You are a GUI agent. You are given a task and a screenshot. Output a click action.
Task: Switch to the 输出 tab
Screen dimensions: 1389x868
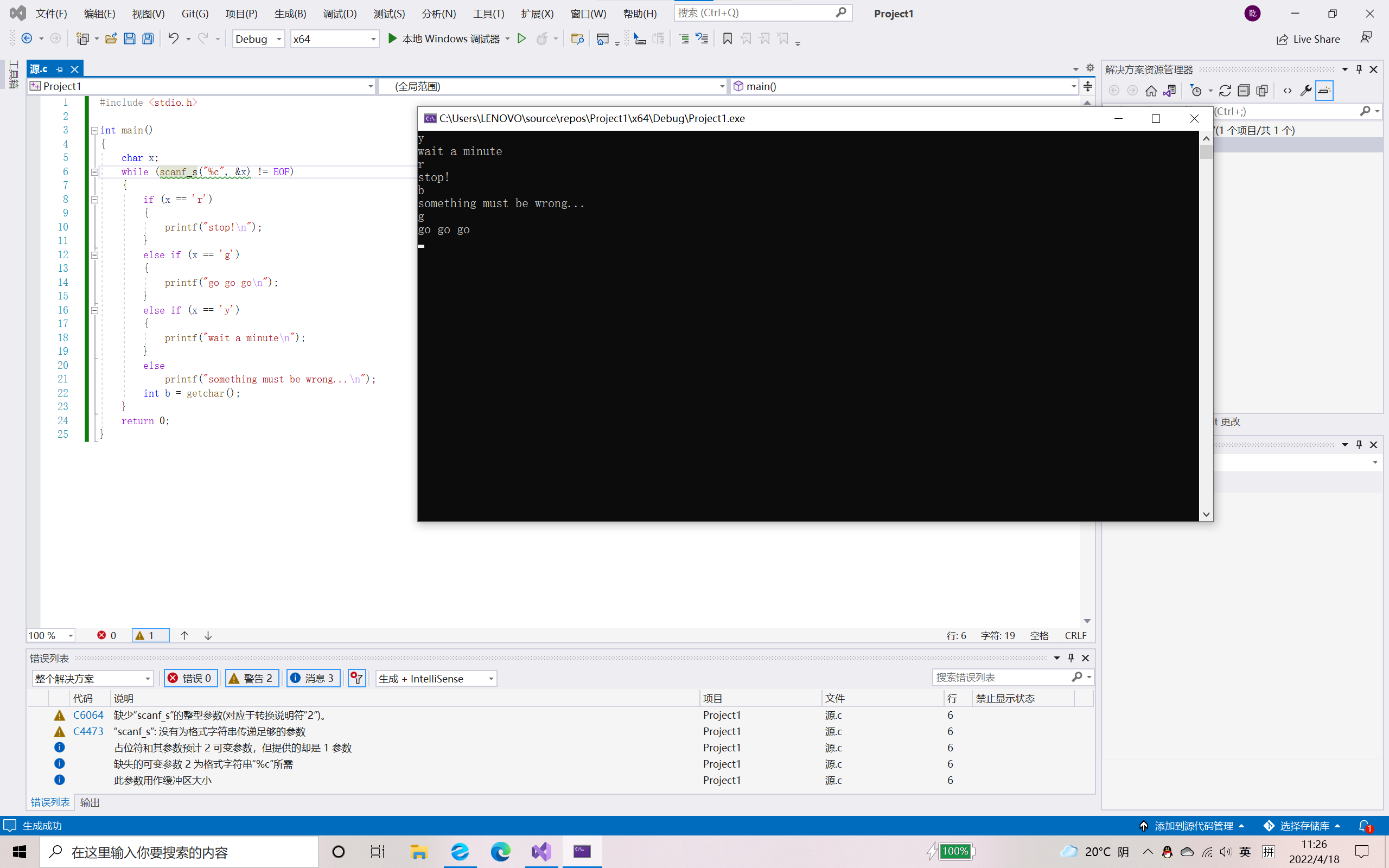(x=90, y=802)
